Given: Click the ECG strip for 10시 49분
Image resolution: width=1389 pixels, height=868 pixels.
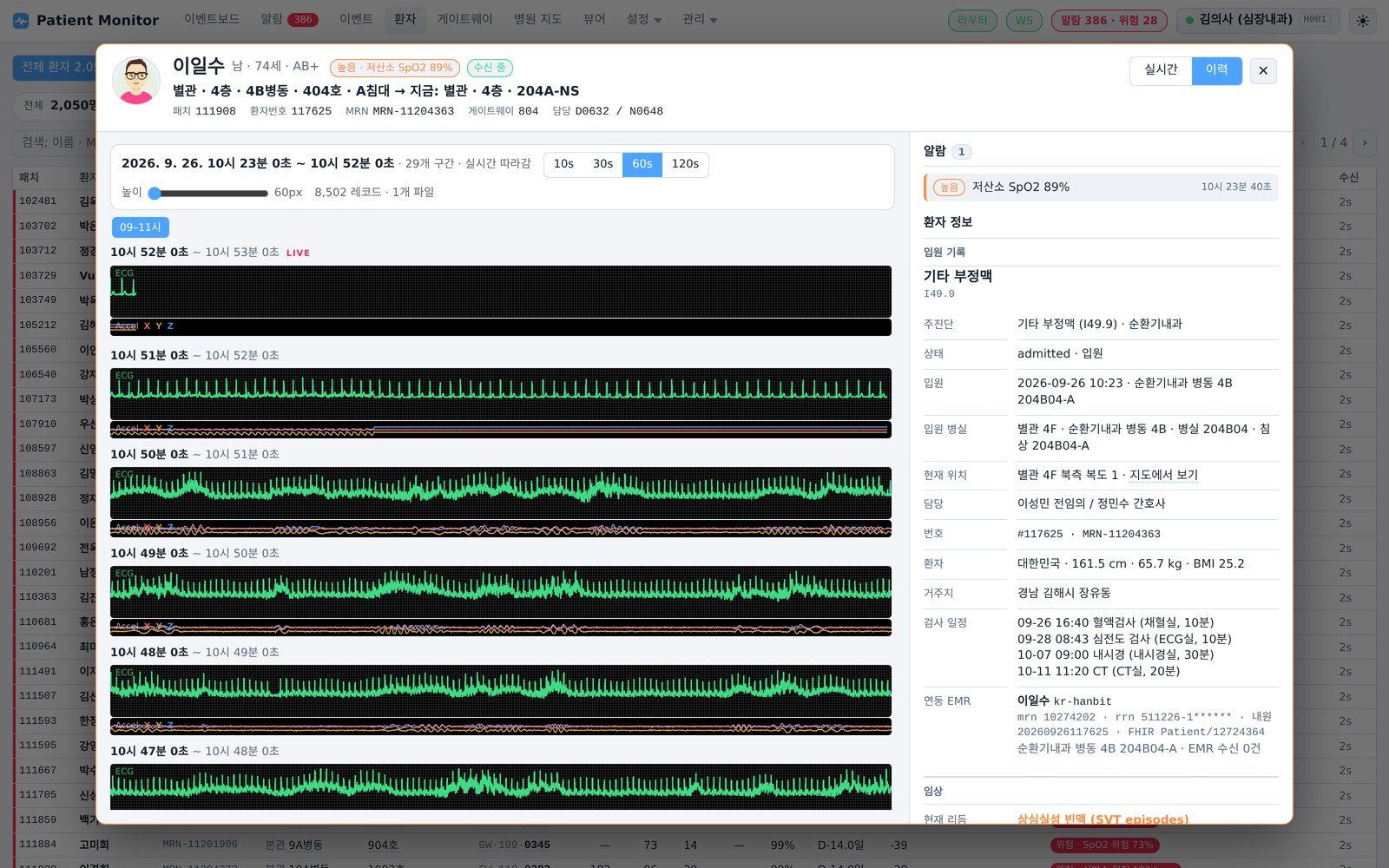Looking at the screenshot, I should click(501, 592).
